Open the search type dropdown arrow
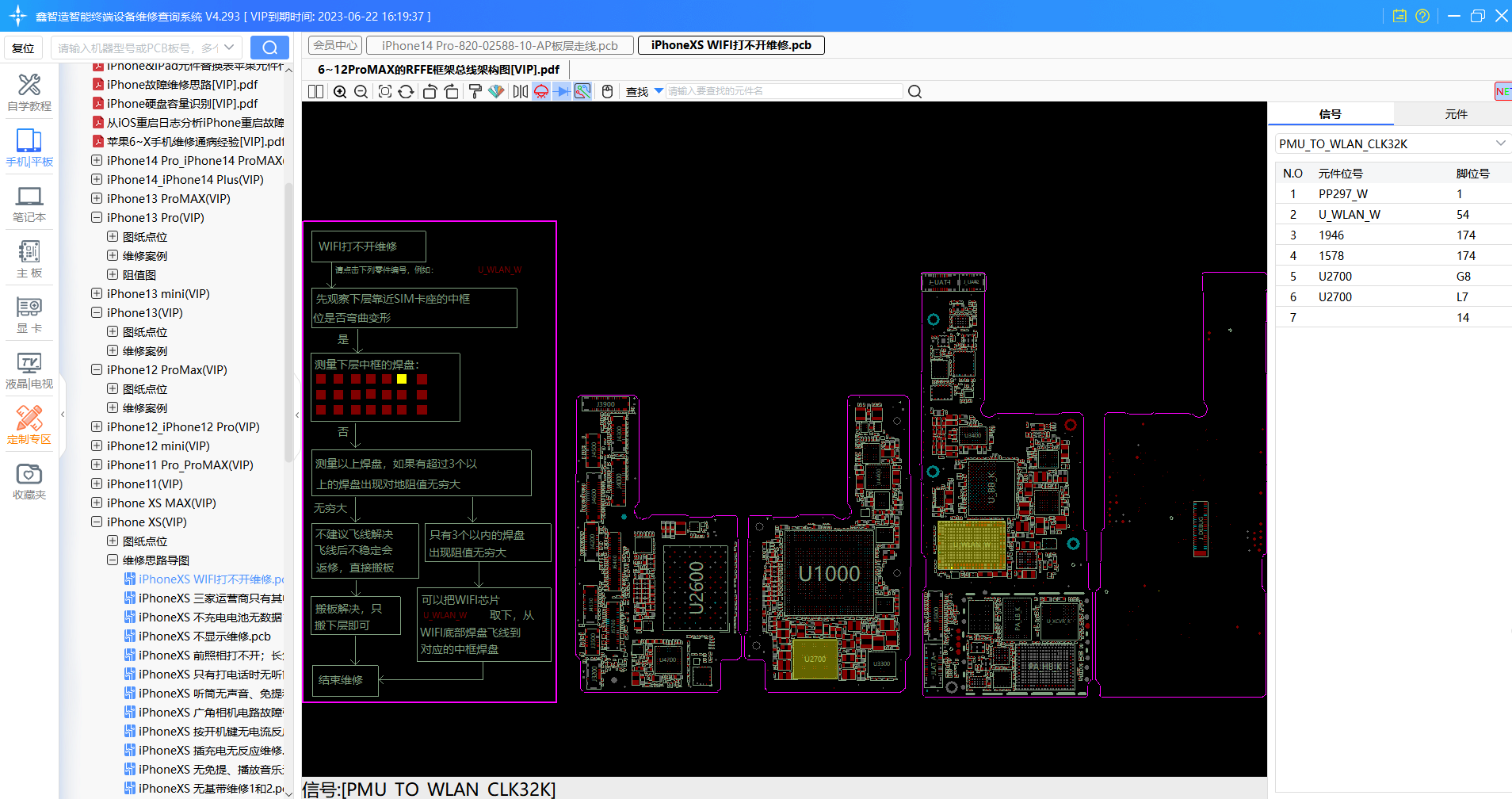 pyautogui.click(x=659, y=90)
